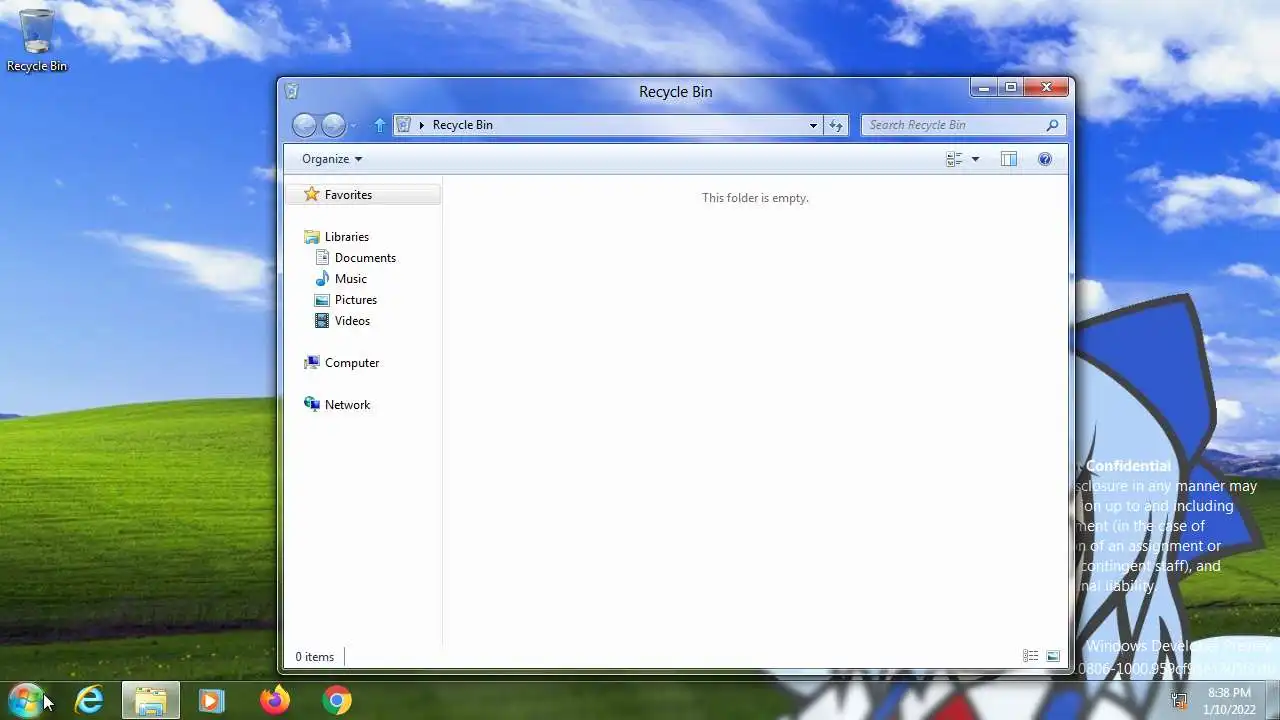Screen dimensions: 1280x720
Task: Open the Videos library
Action: (x=352, y=321)
